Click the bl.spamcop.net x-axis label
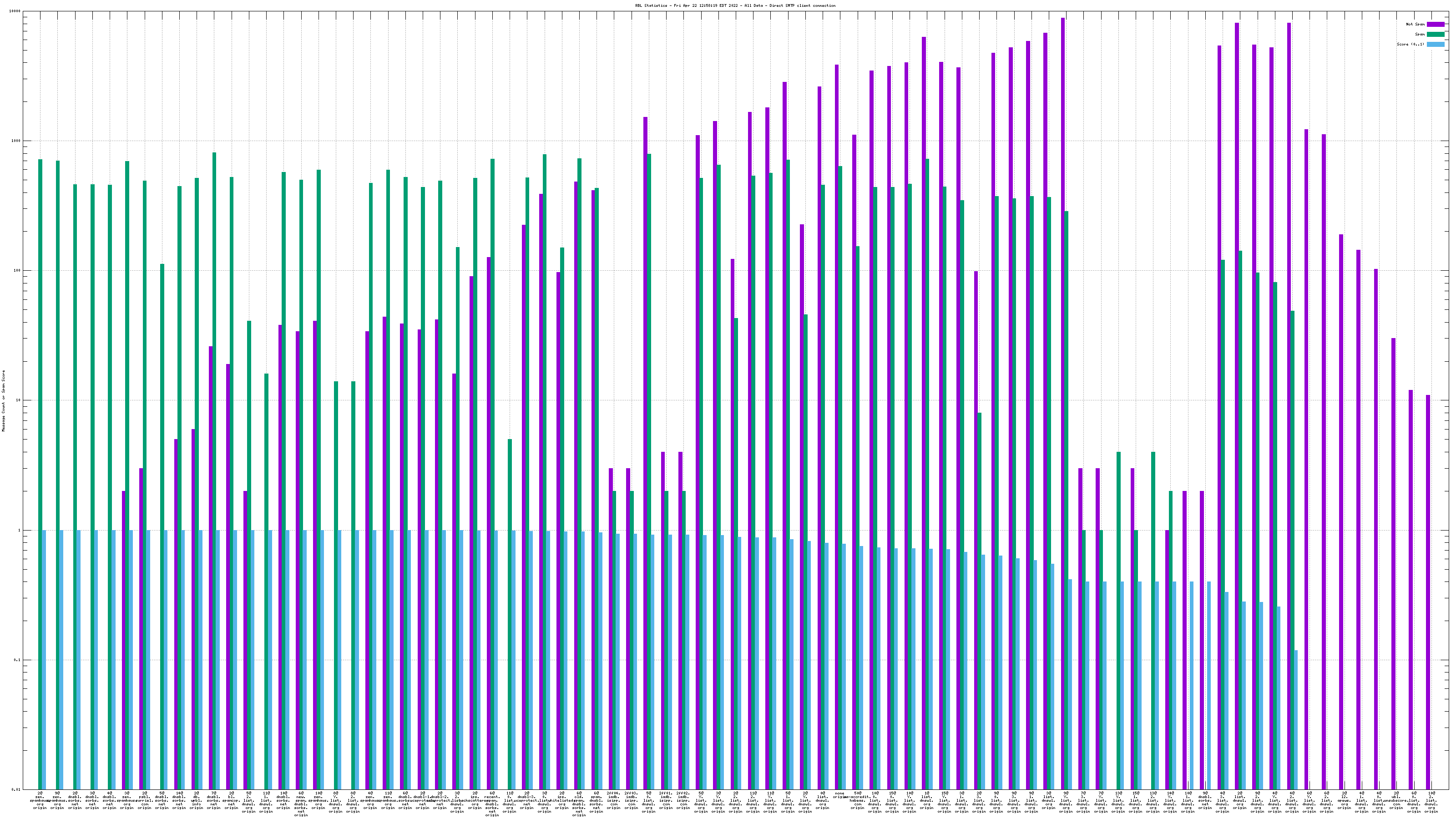Screen dimensions: 1456x819 point(231,800)
